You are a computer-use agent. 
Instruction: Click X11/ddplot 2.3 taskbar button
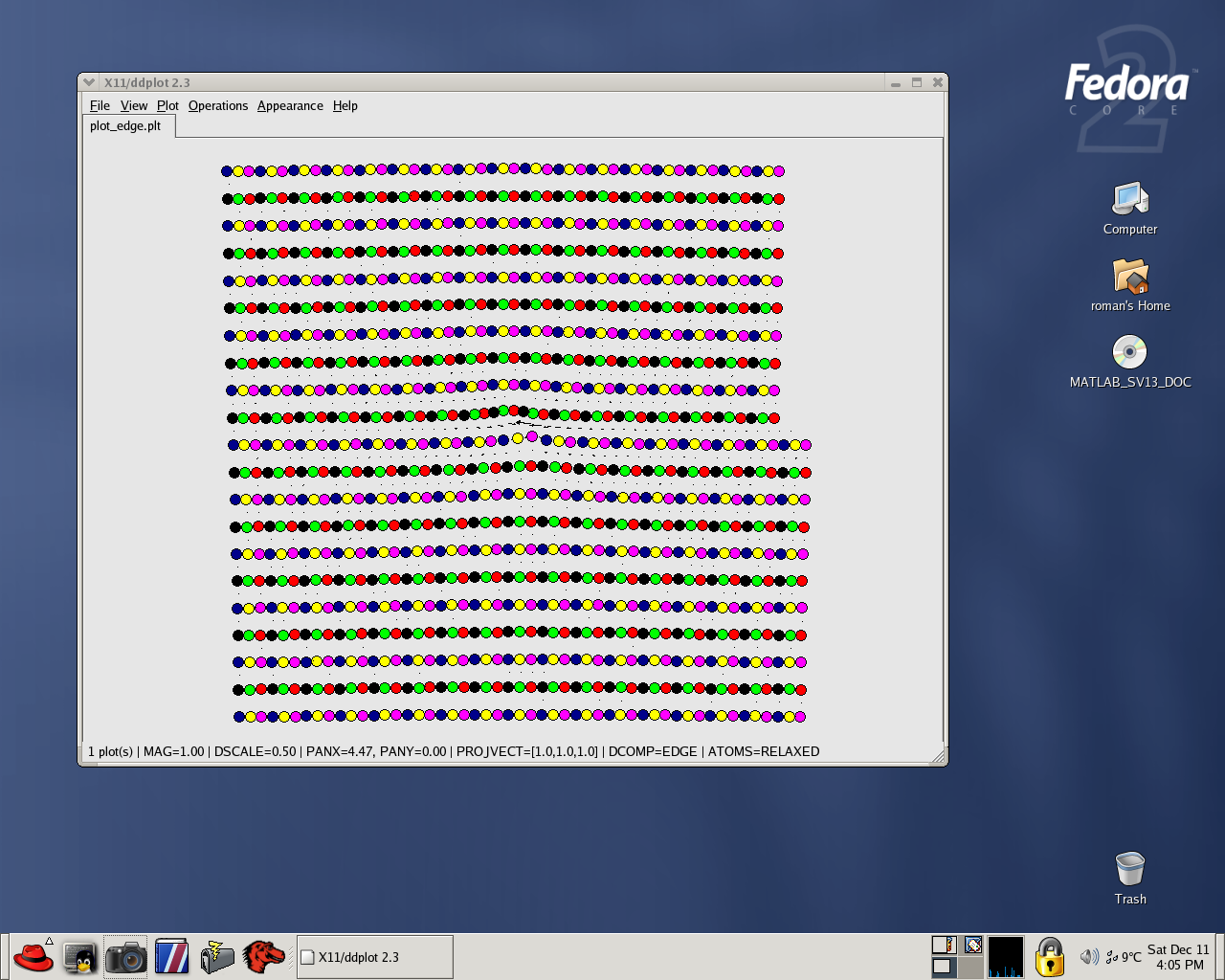pos(375,957)
